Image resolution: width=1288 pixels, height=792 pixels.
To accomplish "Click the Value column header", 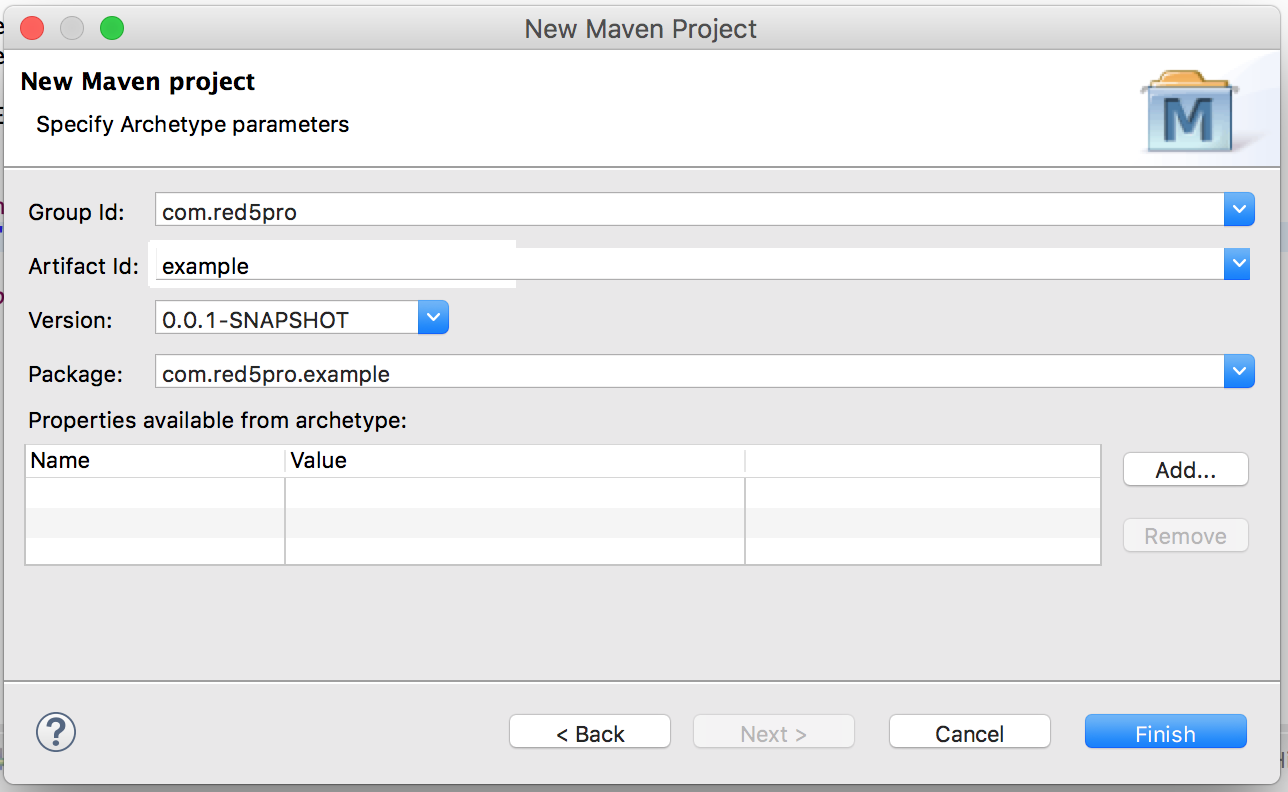I will tap(515, 461).
